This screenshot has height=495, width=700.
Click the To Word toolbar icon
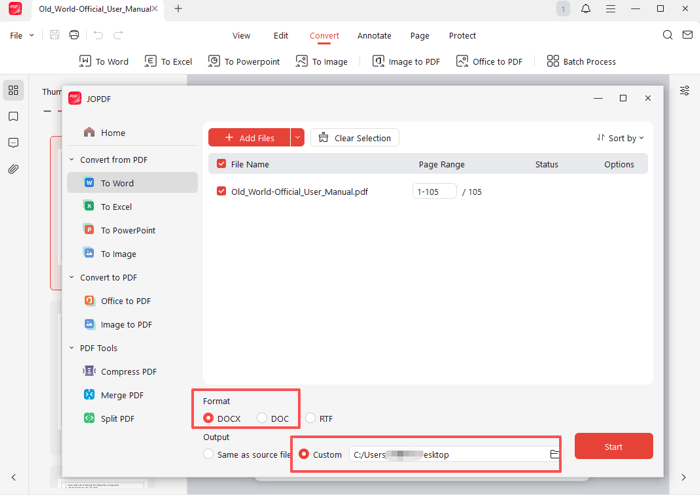coord(85,61)
